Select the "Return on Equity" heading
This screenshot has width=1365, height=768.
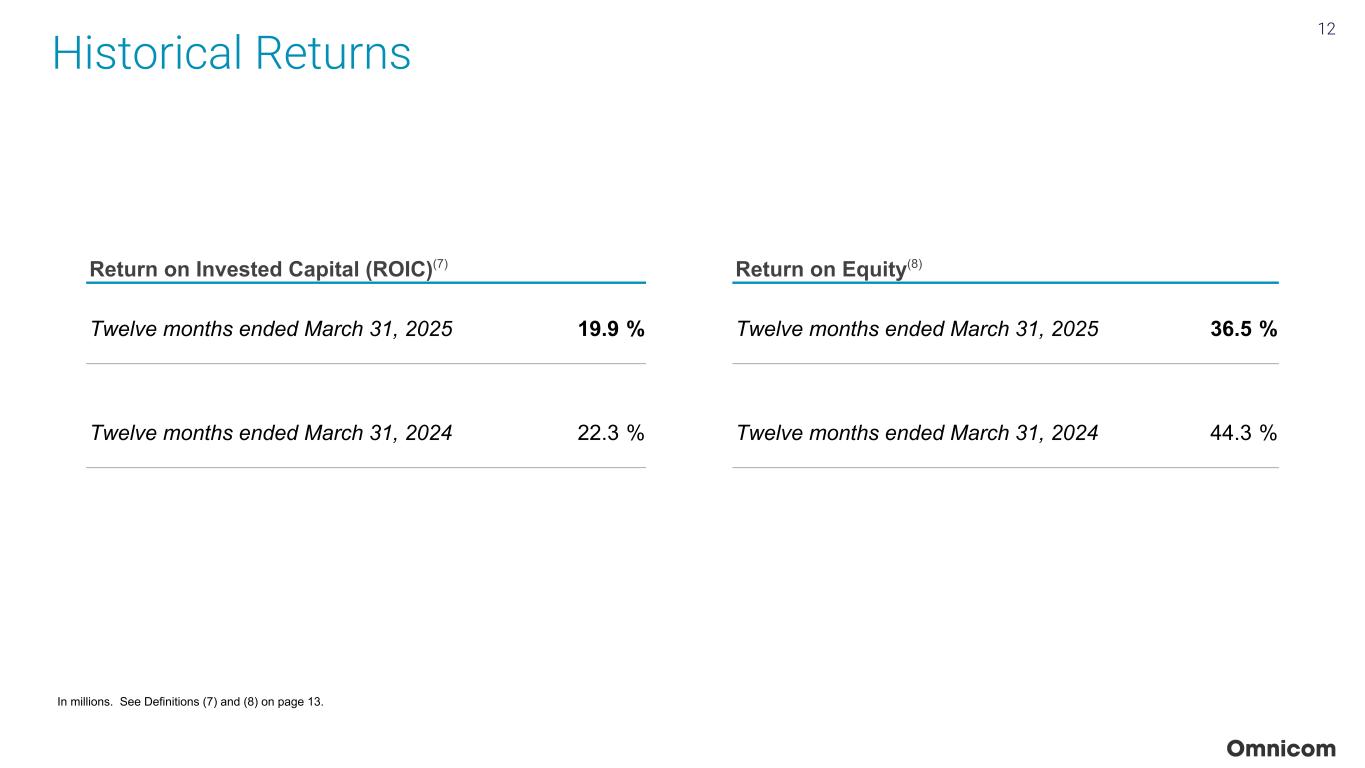pyautogui.click(x=820, y=270)
